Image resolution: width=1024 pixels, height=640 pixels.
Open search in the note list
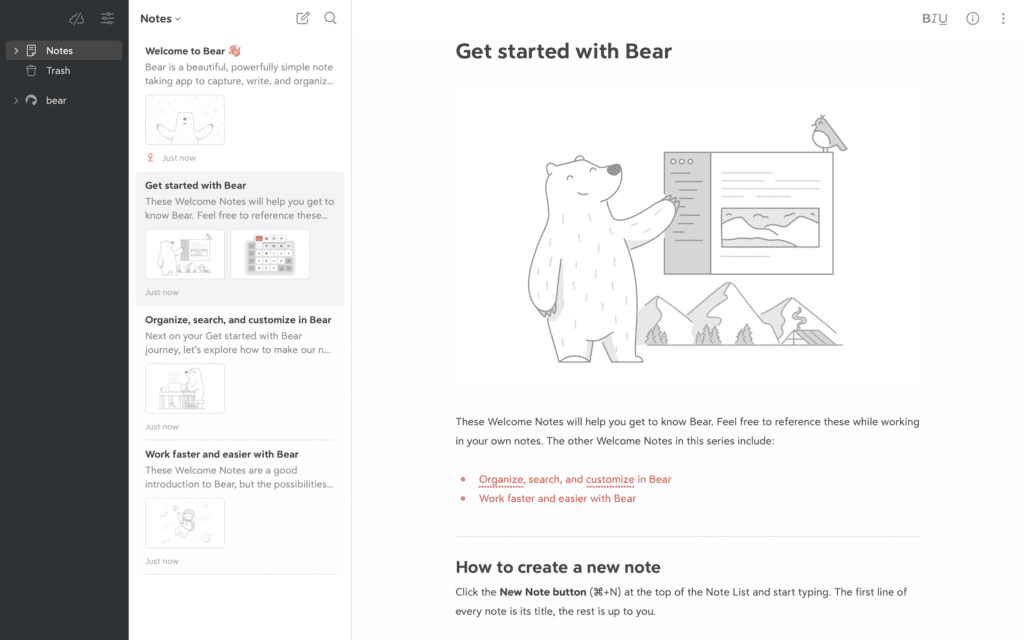click(x=330, y=18)
